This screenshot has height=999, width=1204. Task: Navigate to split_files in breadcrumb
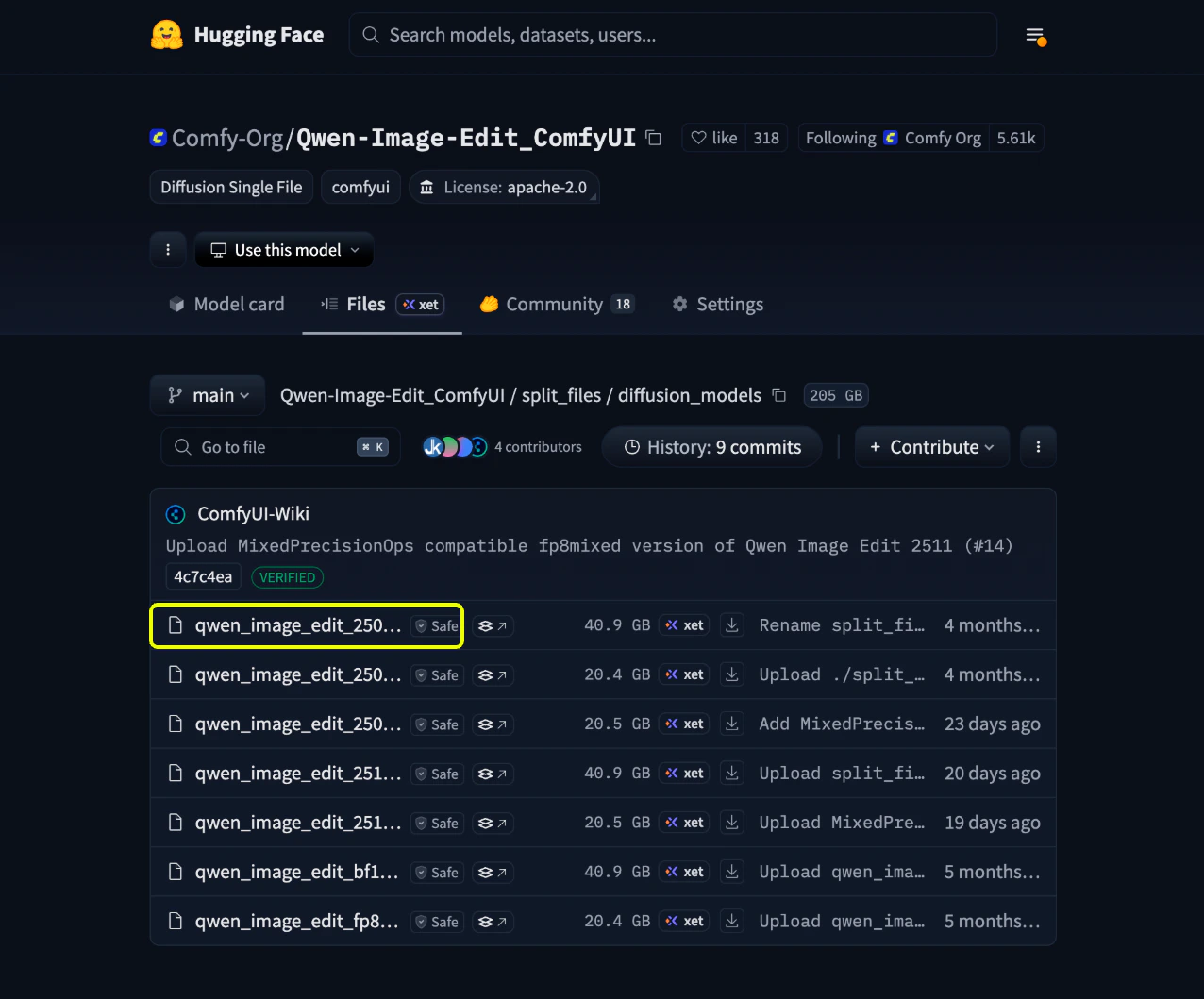click(561, 395)
